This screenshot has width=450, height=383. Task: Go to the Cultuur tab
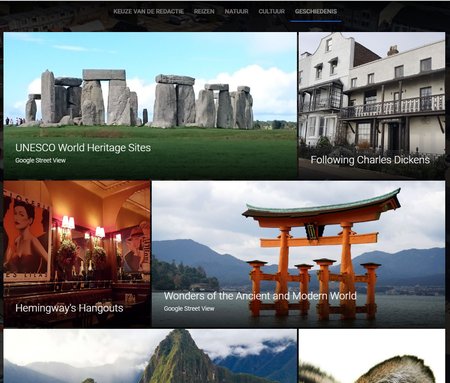point(272,11)
